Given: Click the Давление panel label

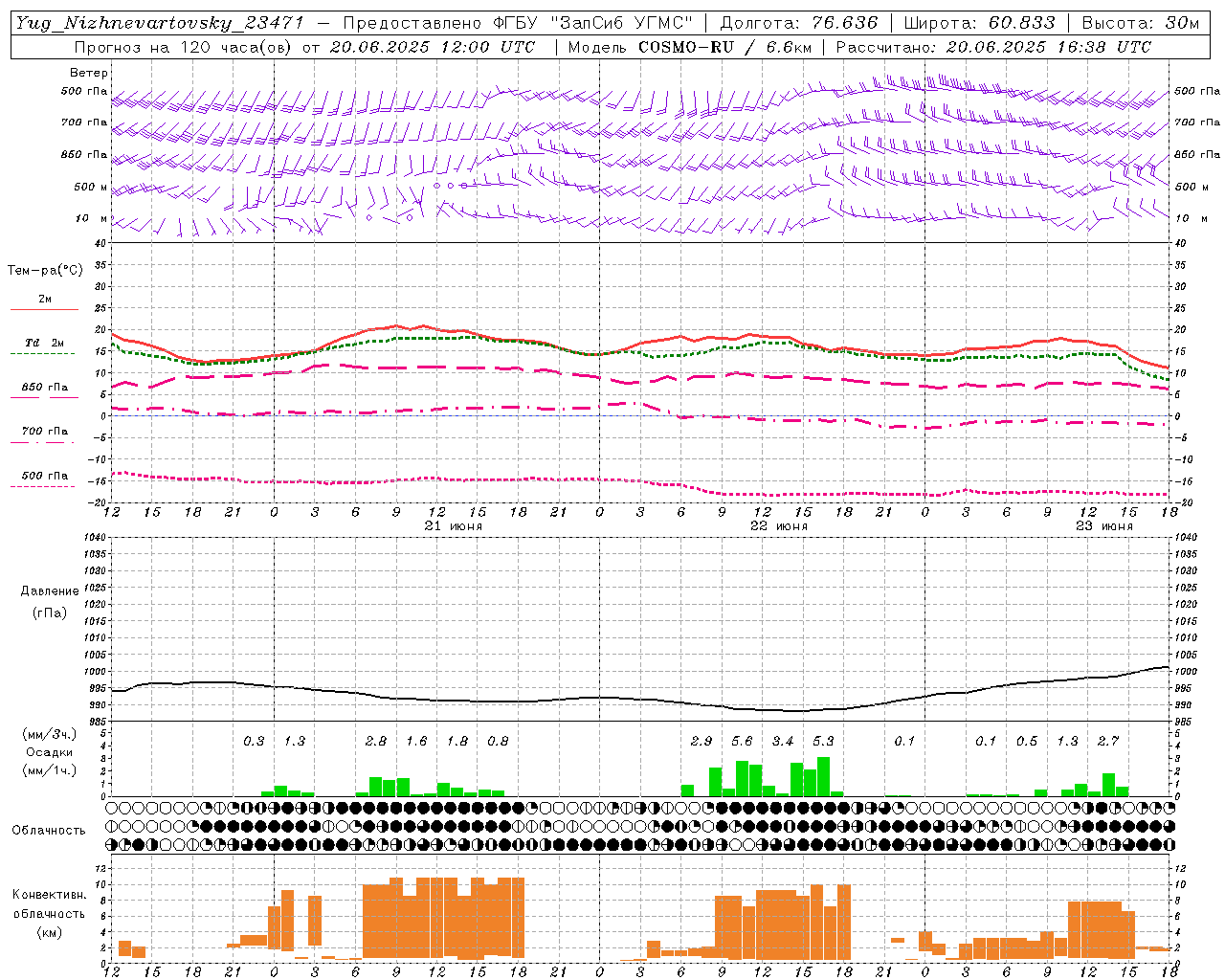Looking at the screenshot, I should [x=50, y=591].
